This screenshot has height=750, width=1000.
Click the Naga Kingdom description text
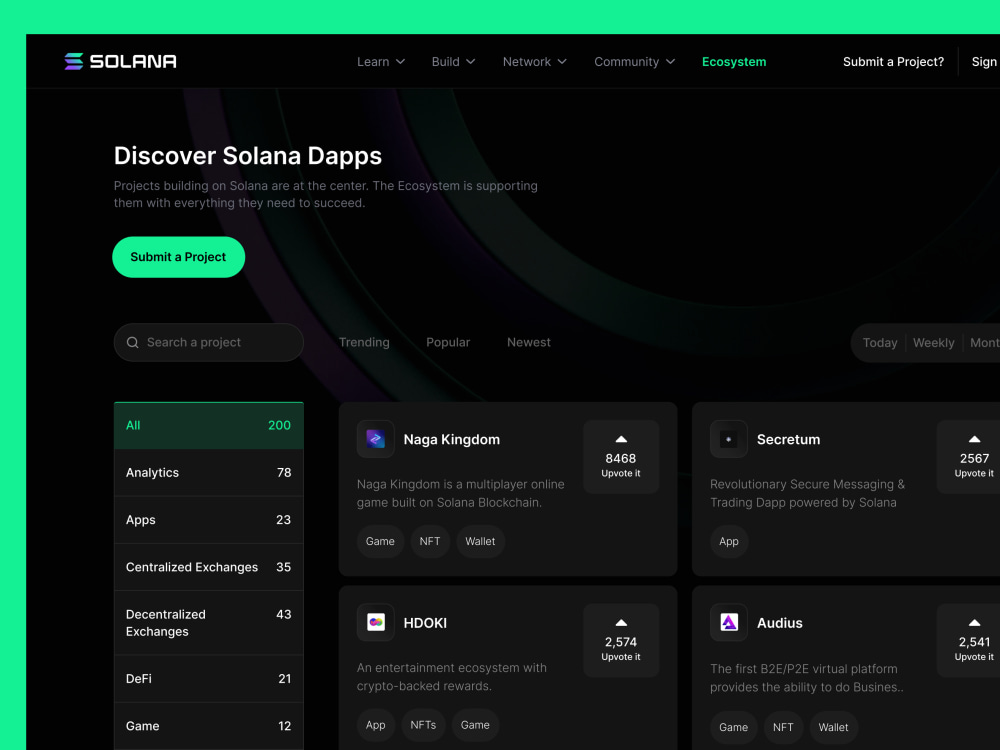460,493
